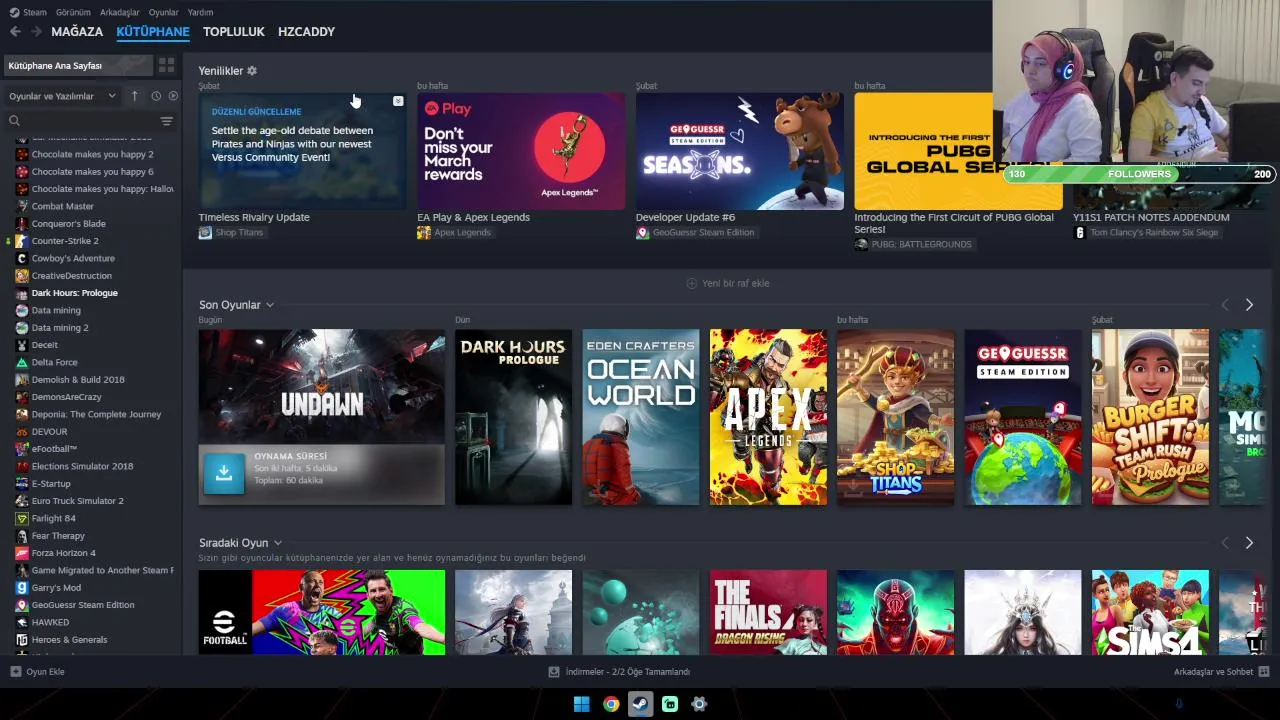Switch to the TOPLULUK tab
The height and width of the screenshot is (720, 1280).
[x=233, y=32]
